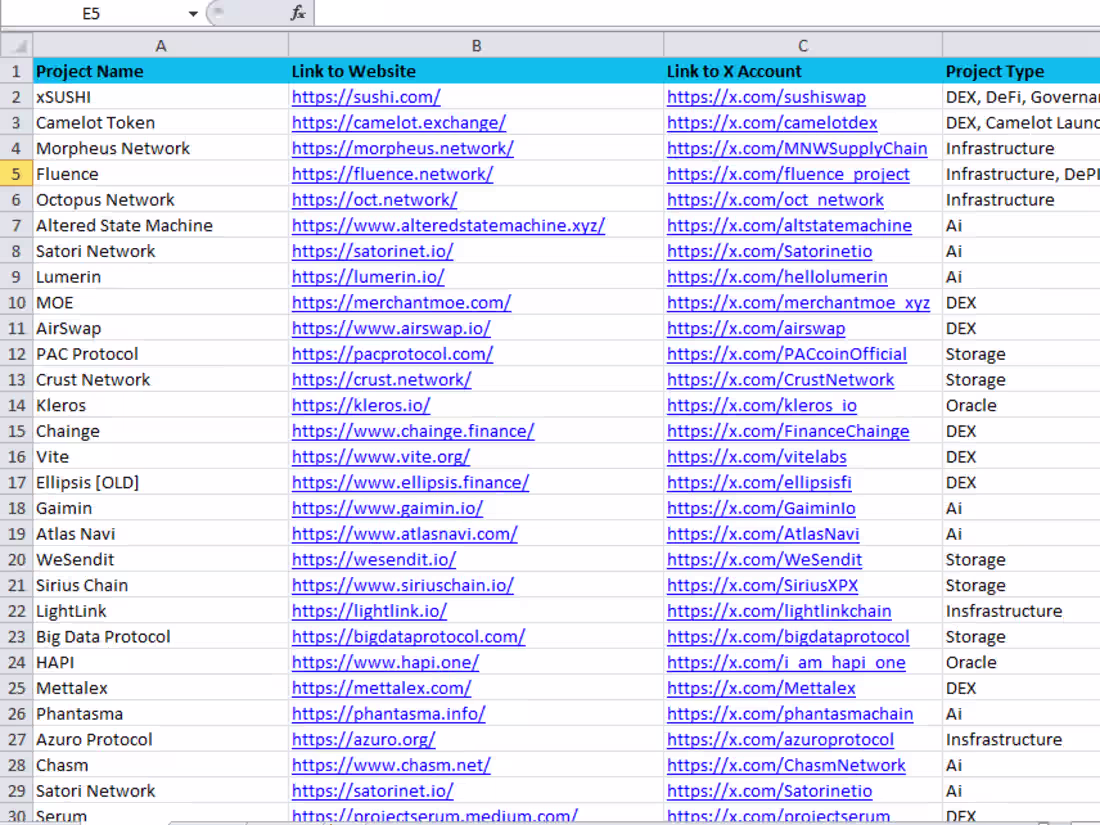Click the Name Box showing E5
Image resolution: width=1100 pixels, height=825 pixels.
(91, 13)
